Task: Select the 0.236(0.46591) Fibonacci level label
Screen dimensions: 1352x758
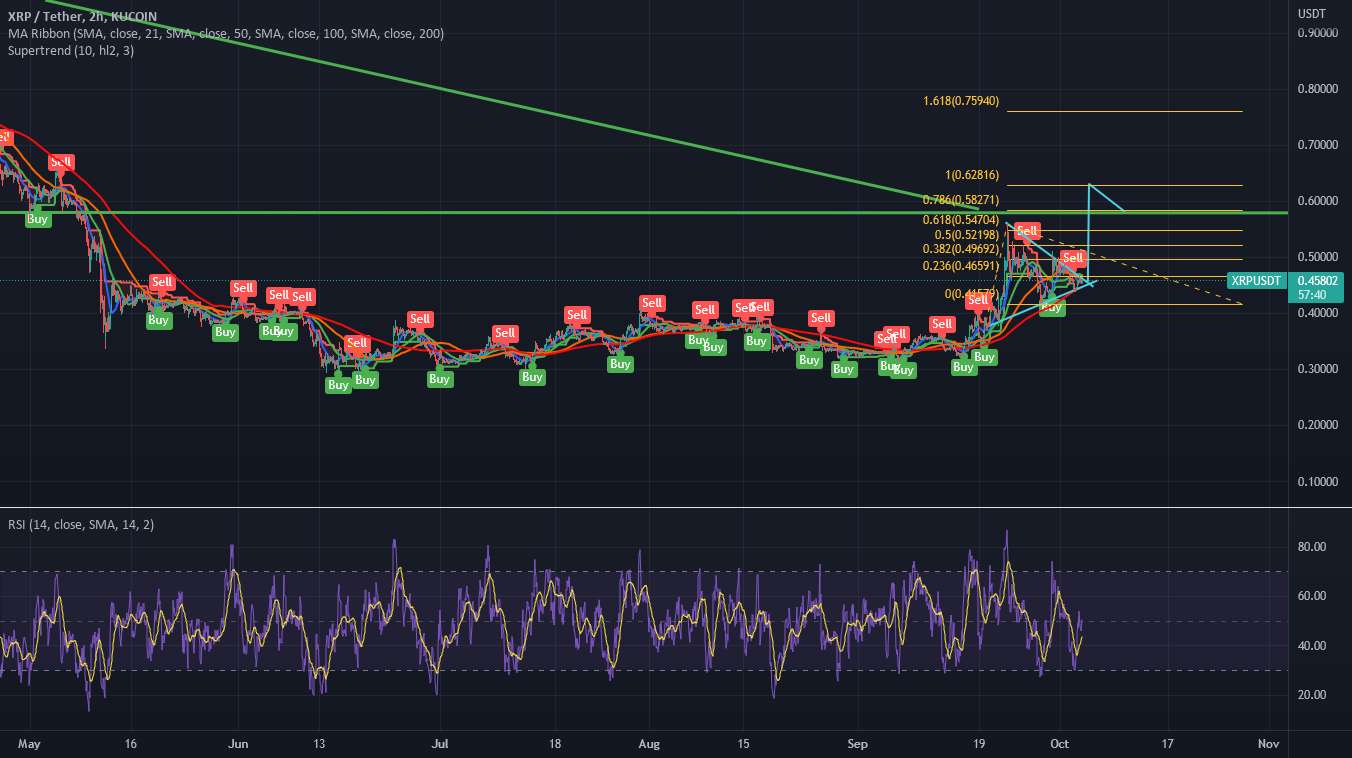Action: tap(961, 266)
